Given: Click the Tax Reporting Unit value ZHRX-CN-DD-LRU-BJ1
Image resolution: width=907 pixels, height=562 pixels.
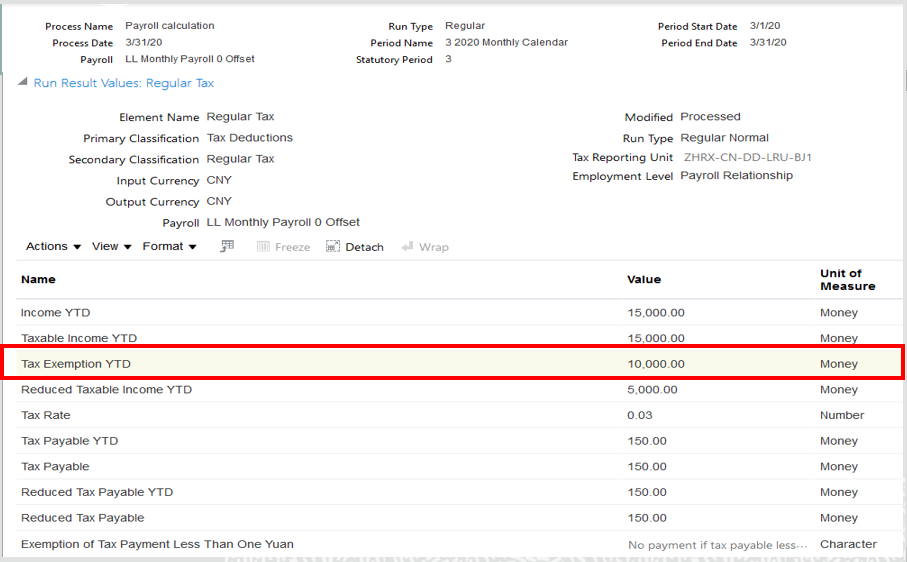Looking at the screenshot, I should [747, 157].
